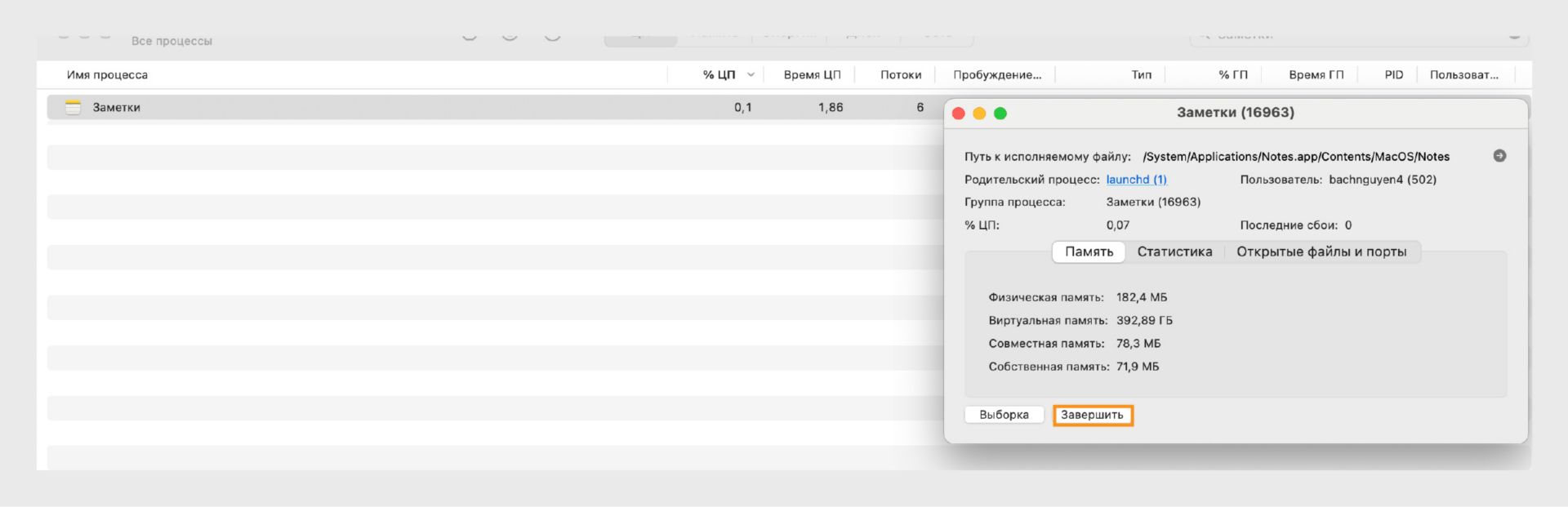
Task: Sort by % ГП column header
Action: (1233, 75)
